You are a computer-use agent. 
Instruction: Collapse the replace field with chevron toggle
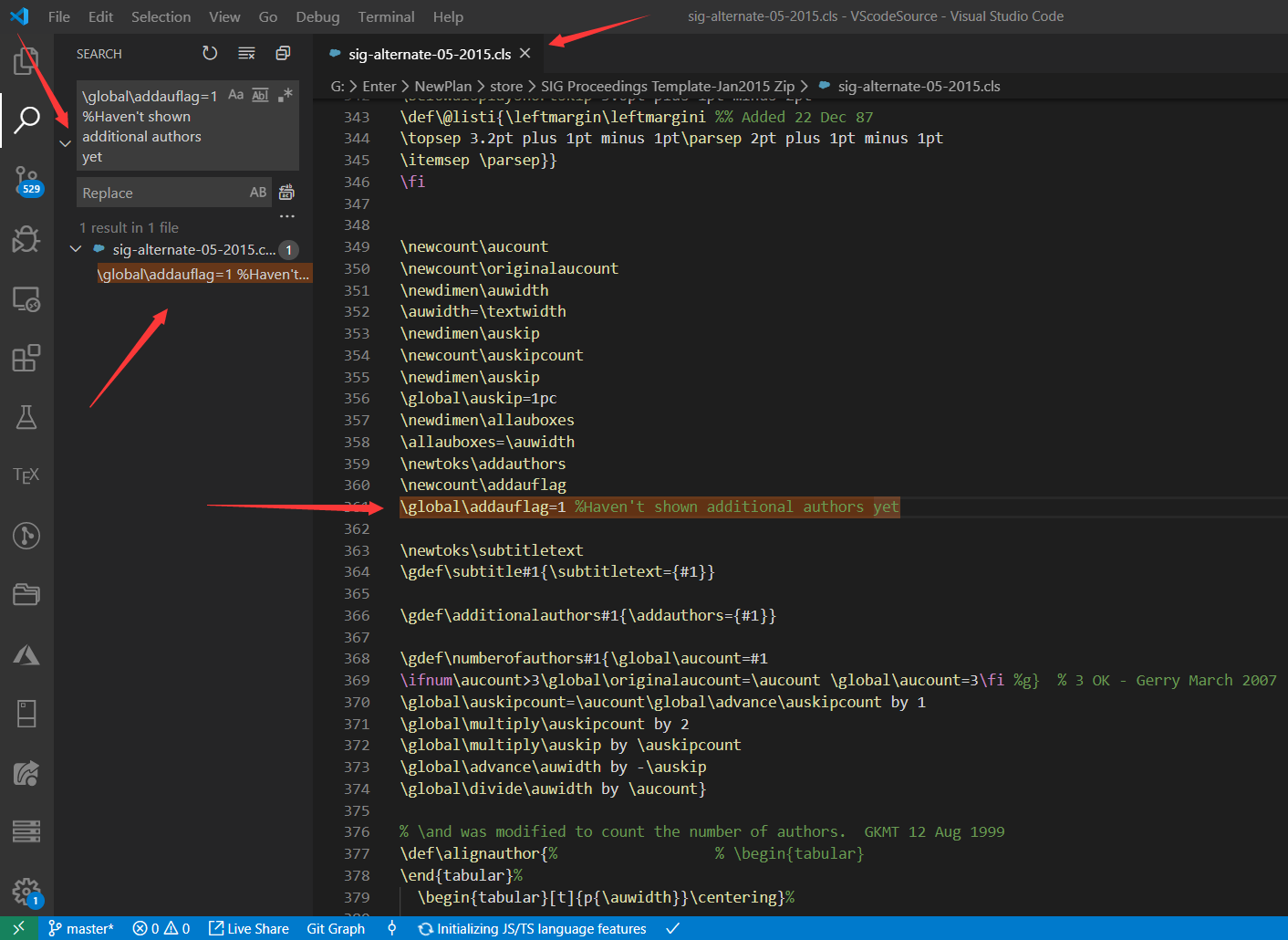tap(65, 143)
